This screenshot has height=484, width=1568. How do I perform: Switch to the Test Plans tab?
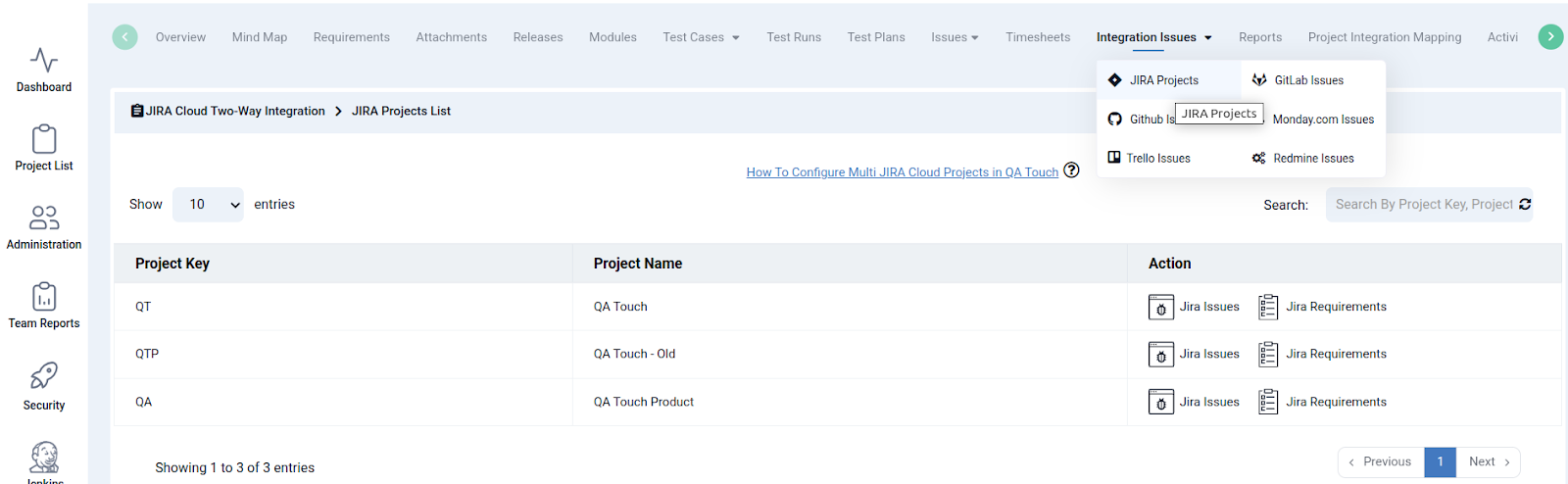point(876,37)
